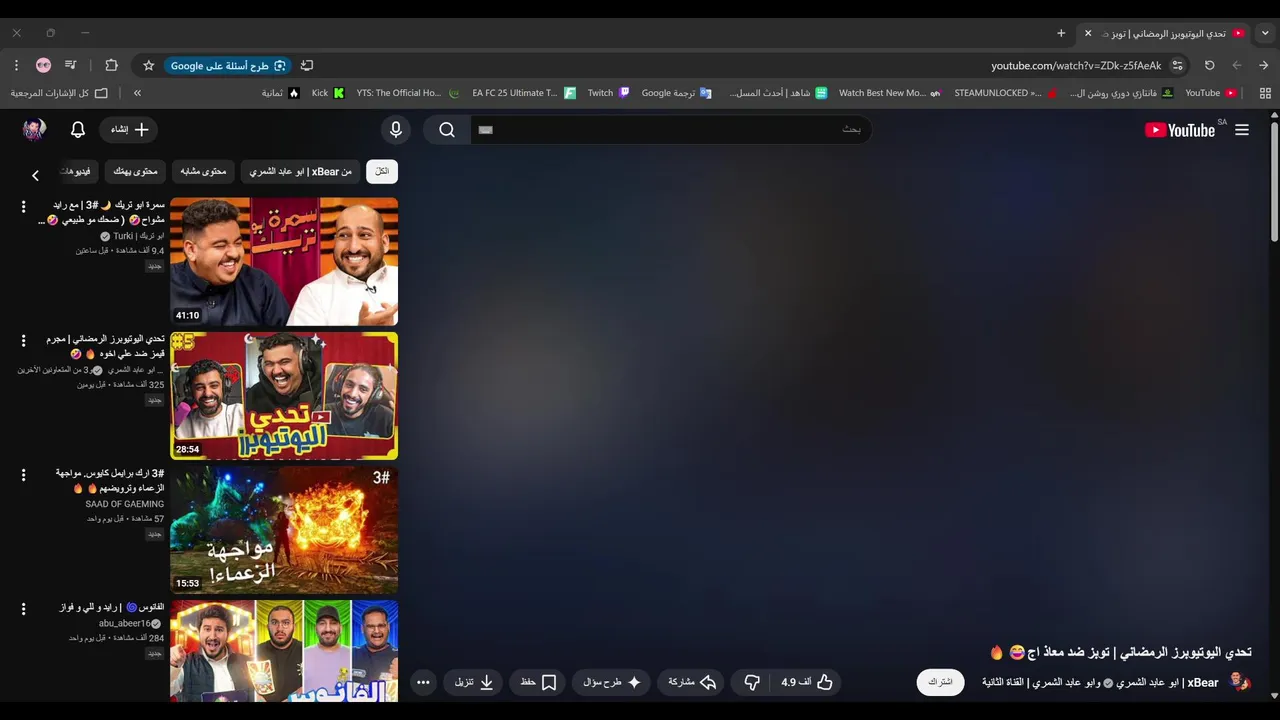The height and width of the screenshot is (720, 1280).
Task: Expand hidden bookmarks with double chevron
Action: coord(137,93)
